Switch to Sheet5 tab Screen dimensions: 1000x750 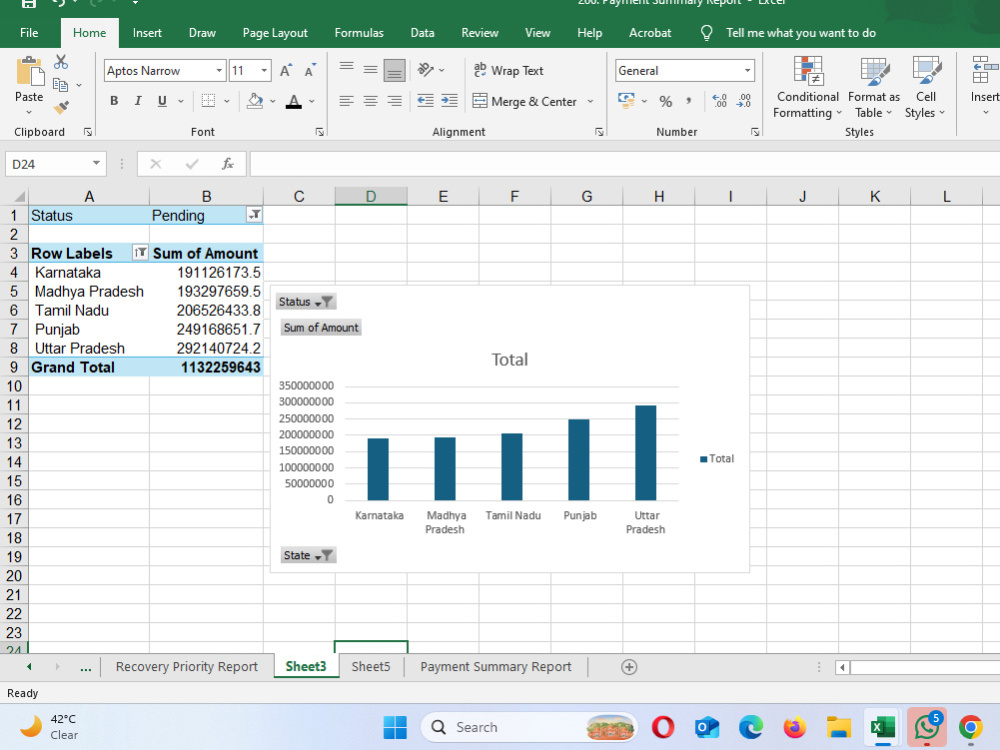[x=371, y=666]
